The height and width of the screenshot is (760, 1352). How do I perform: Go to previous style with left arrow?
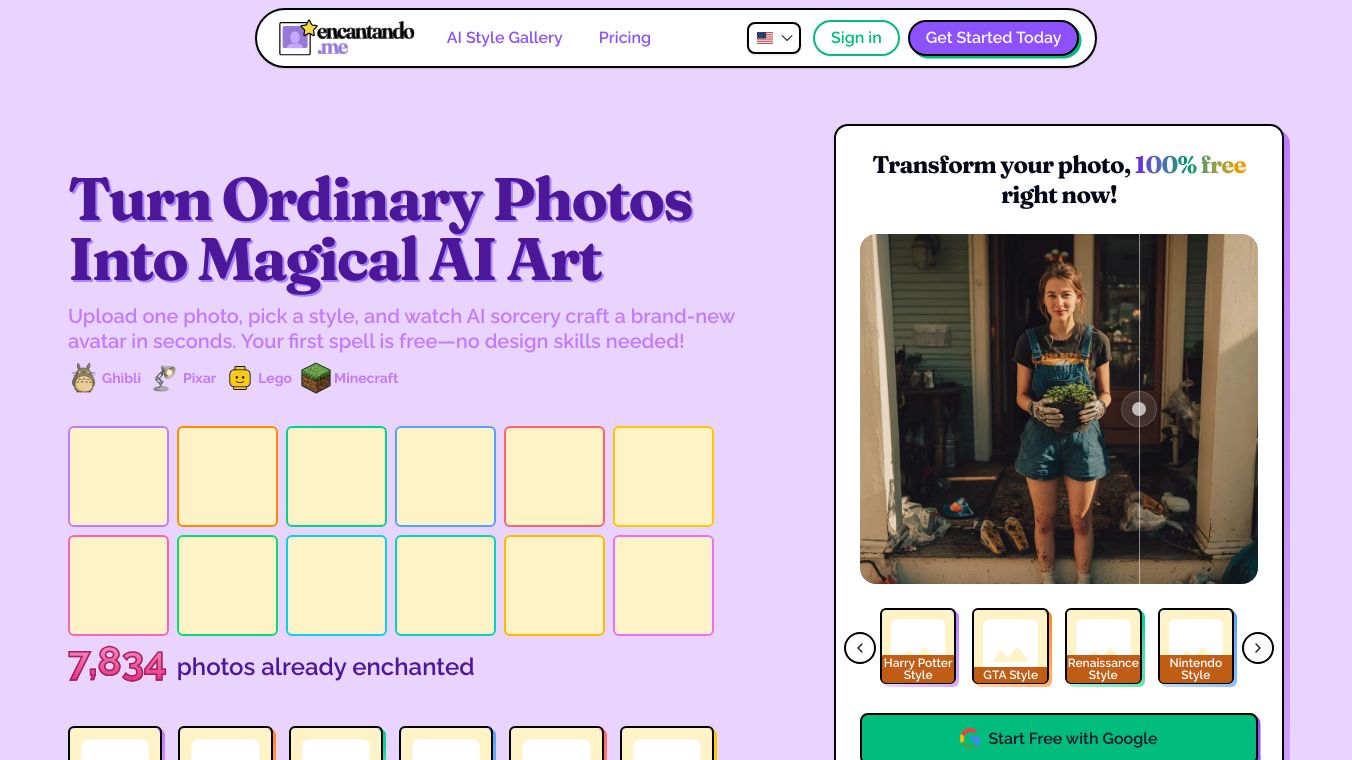860,648
